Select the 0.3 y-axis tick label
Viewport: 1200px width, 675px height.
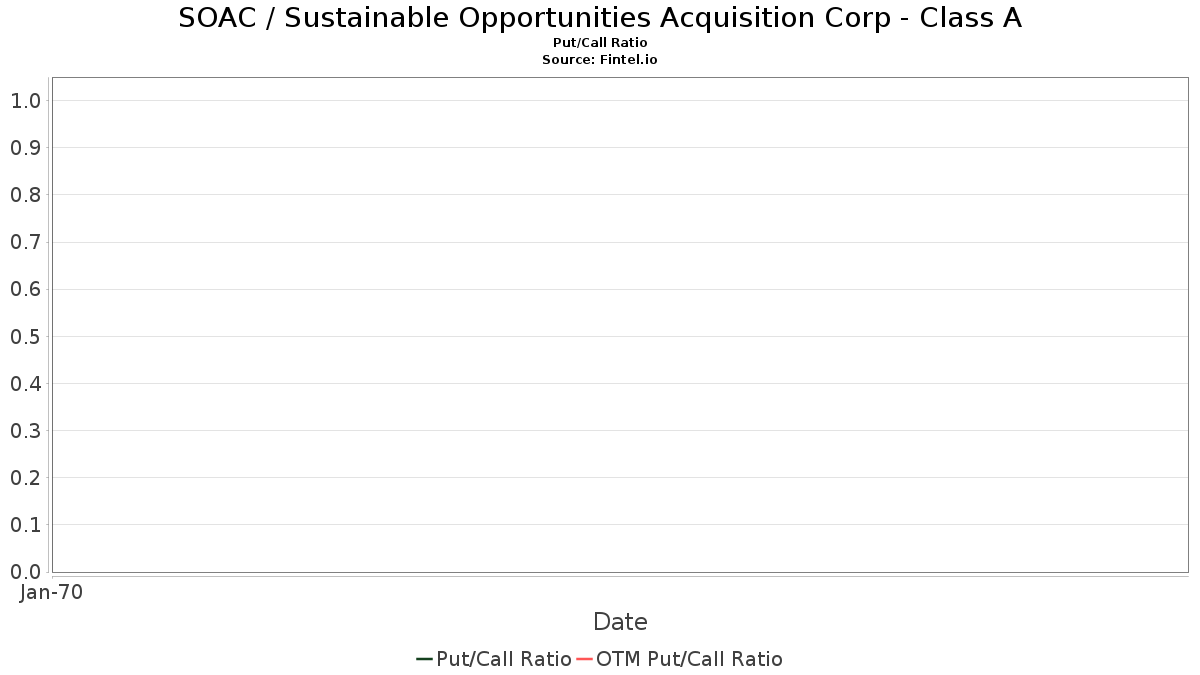point(25,431)
